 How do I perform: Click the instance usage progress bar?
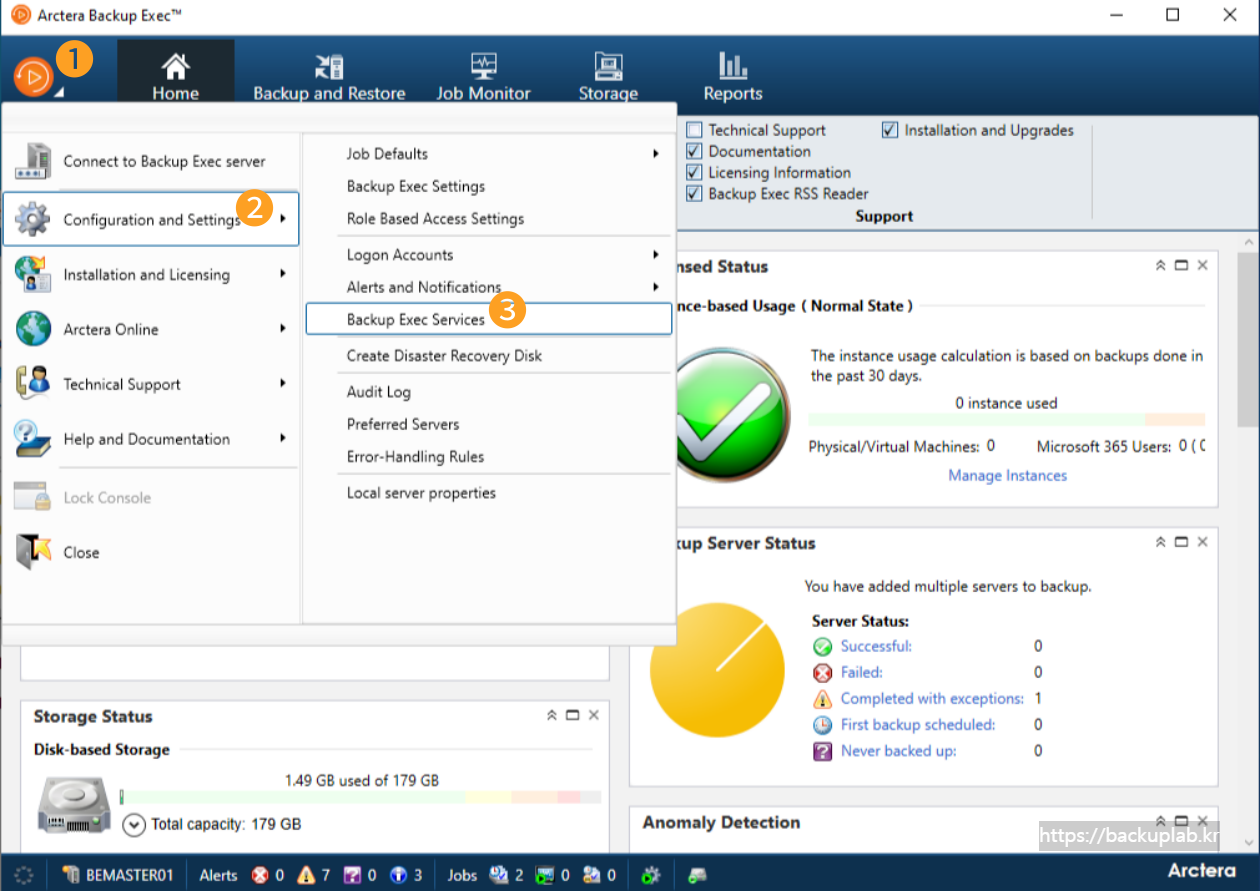click(x=1006, y=420)
